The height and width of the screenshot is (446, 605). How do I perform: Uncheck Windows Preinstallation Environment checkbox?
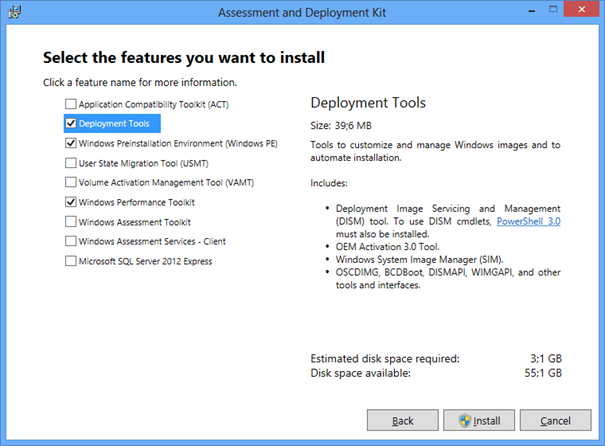click(x=71, y=143)
